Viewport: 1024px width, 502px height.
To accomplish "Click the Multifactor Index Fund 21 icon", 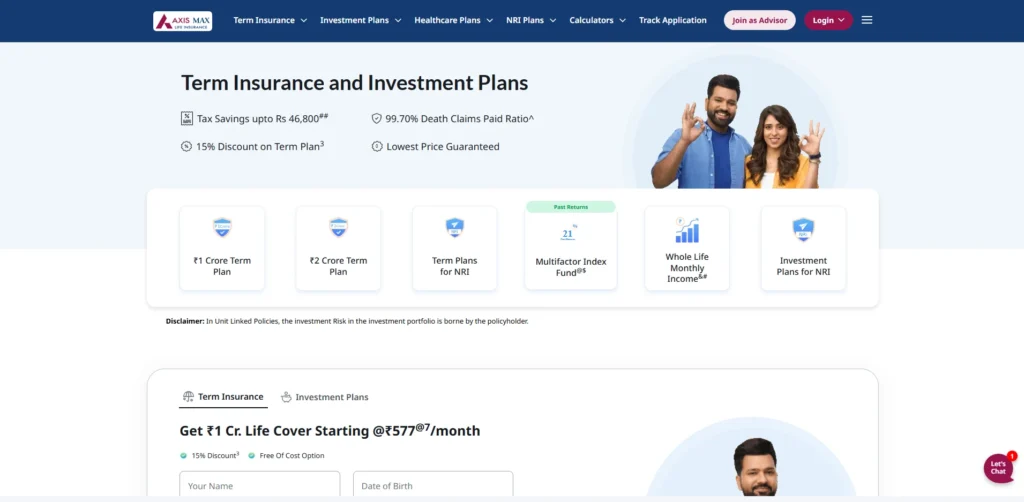I will (x=568, y=233).
